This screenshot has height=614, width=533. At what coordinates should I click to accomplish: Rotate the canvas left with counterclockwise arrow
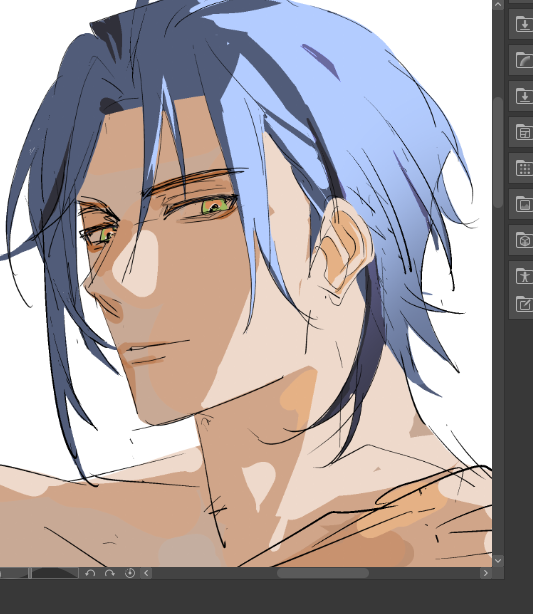tap(90, 573)
